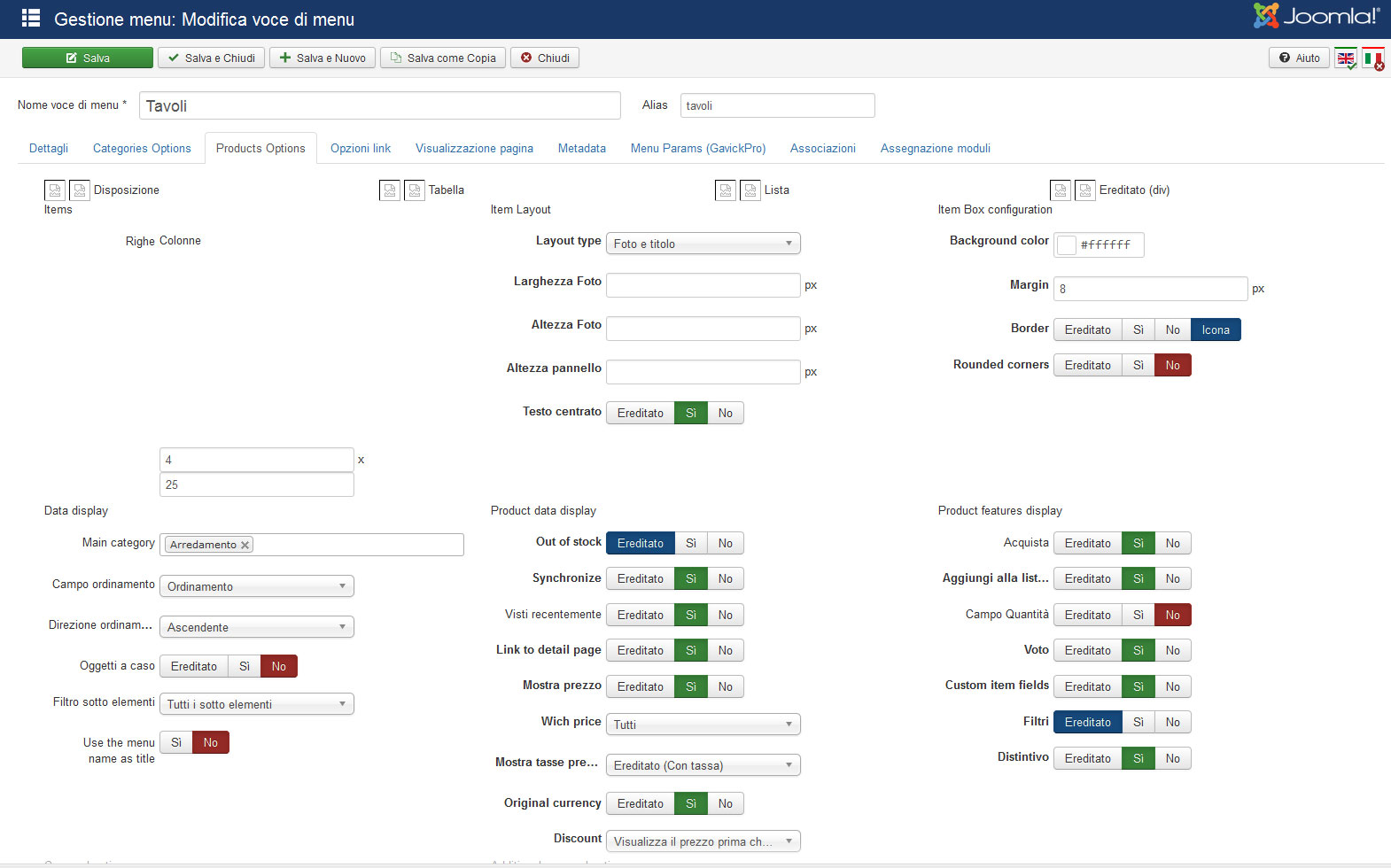
Task: Click the Alias input field
Action: (778, 105)
